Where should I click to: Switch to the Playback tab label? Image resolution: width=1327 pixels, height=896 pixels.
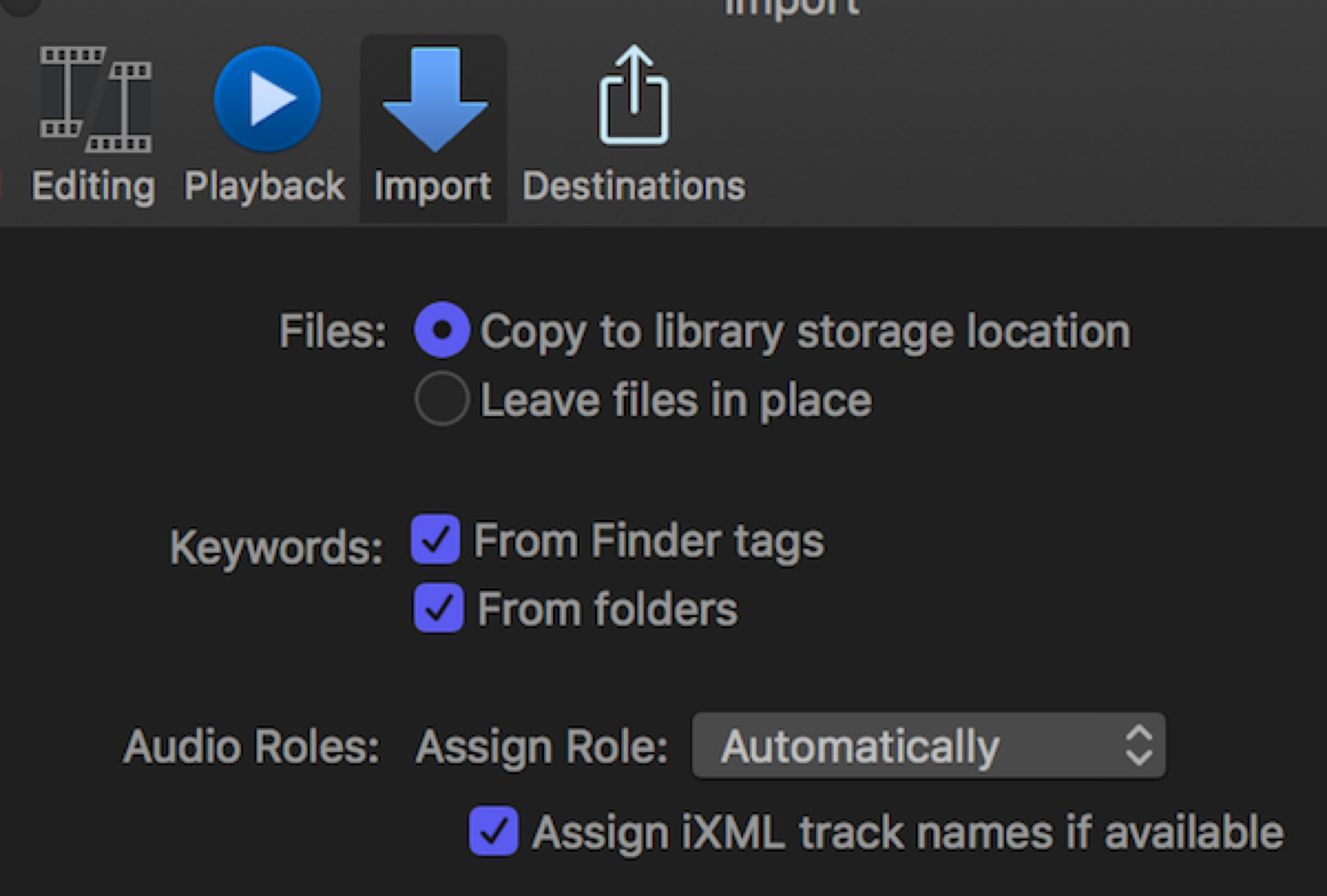click(265, 186)
